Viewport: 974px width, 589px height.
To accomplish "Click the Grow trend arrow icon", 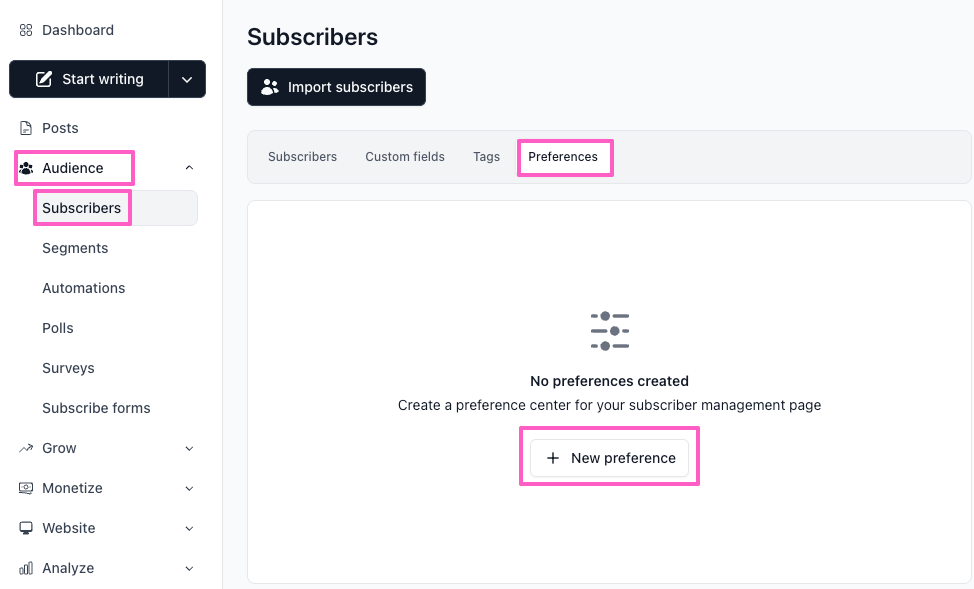I will pos(26,448).
